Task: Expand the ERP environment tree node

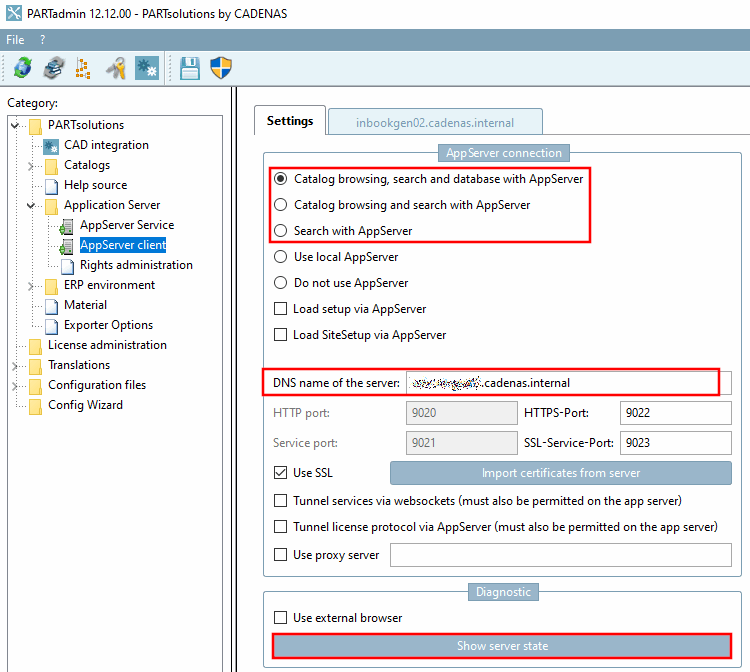Action: 31,286
